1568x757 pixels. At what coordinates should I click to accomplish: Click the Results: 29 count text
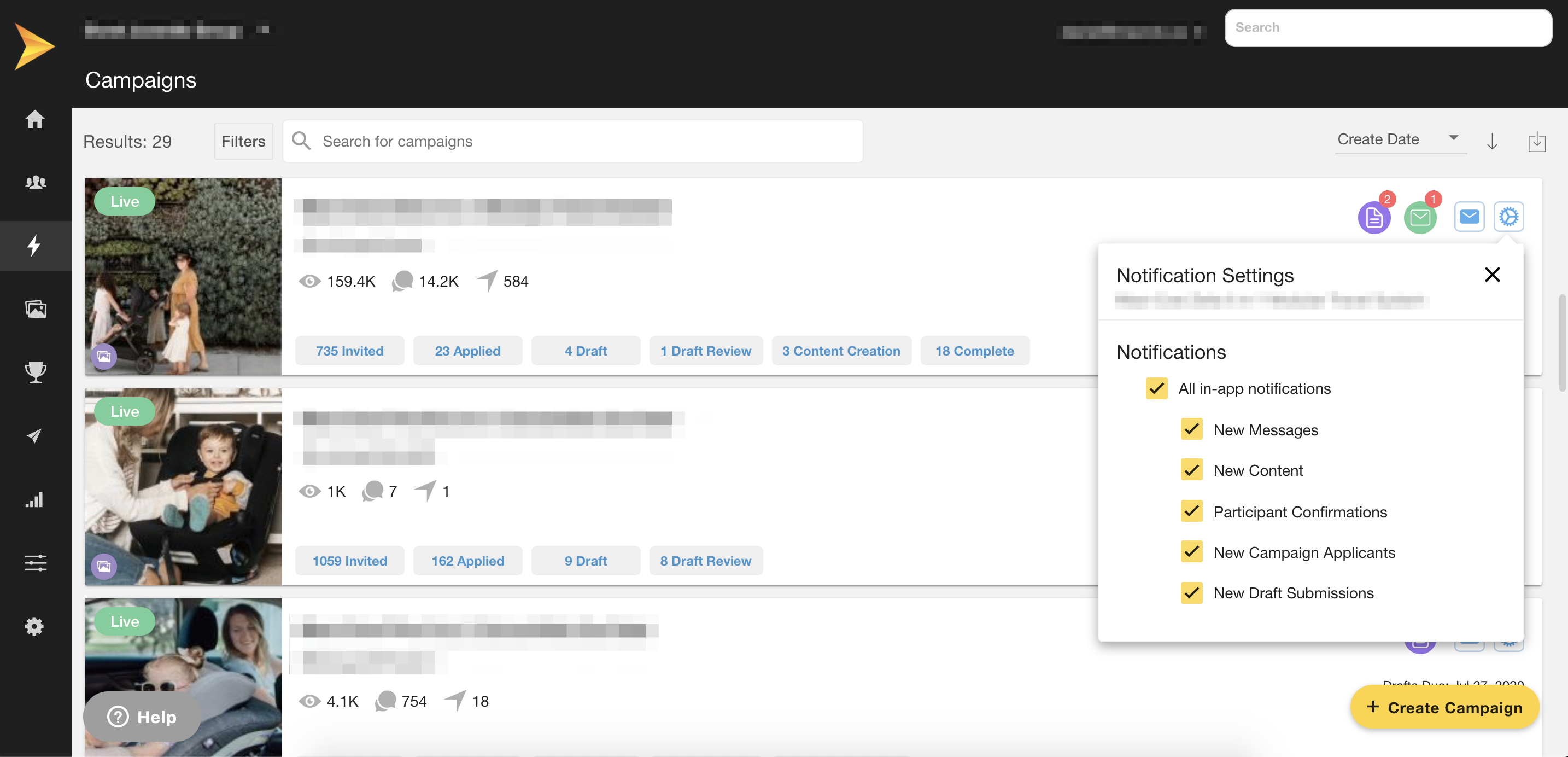(127, 141)
